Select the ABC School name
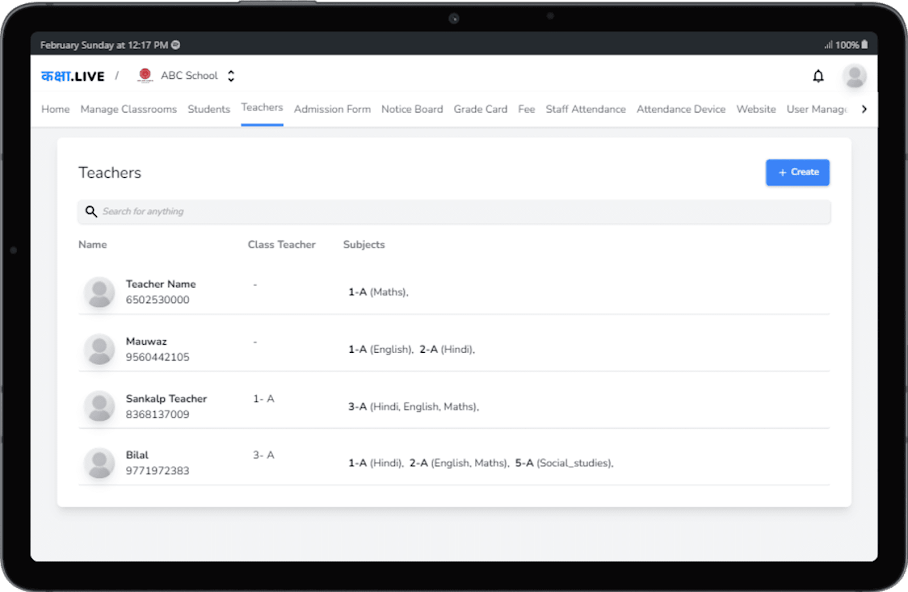The image size is (908, 592). pos(189,76)
